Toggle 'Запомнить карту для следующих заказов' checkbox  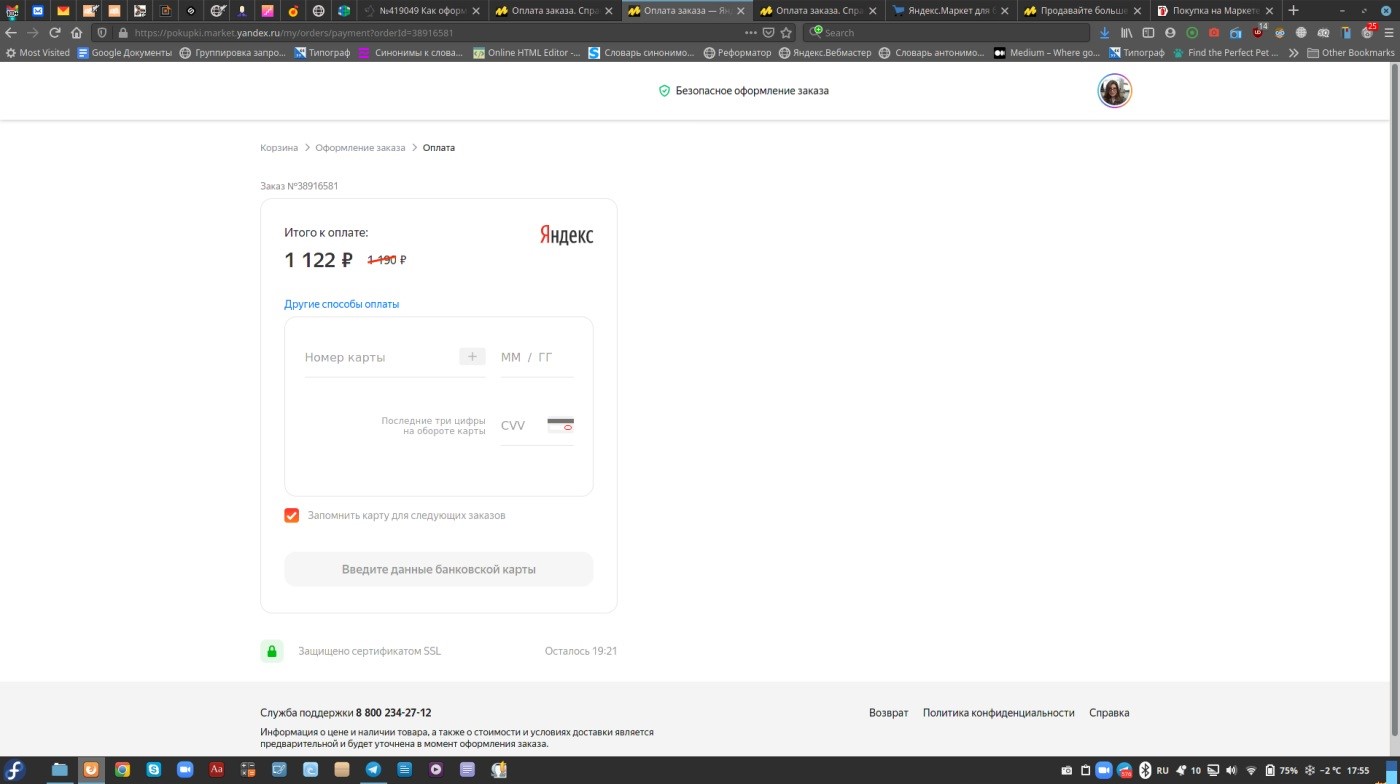pos(291,515)
